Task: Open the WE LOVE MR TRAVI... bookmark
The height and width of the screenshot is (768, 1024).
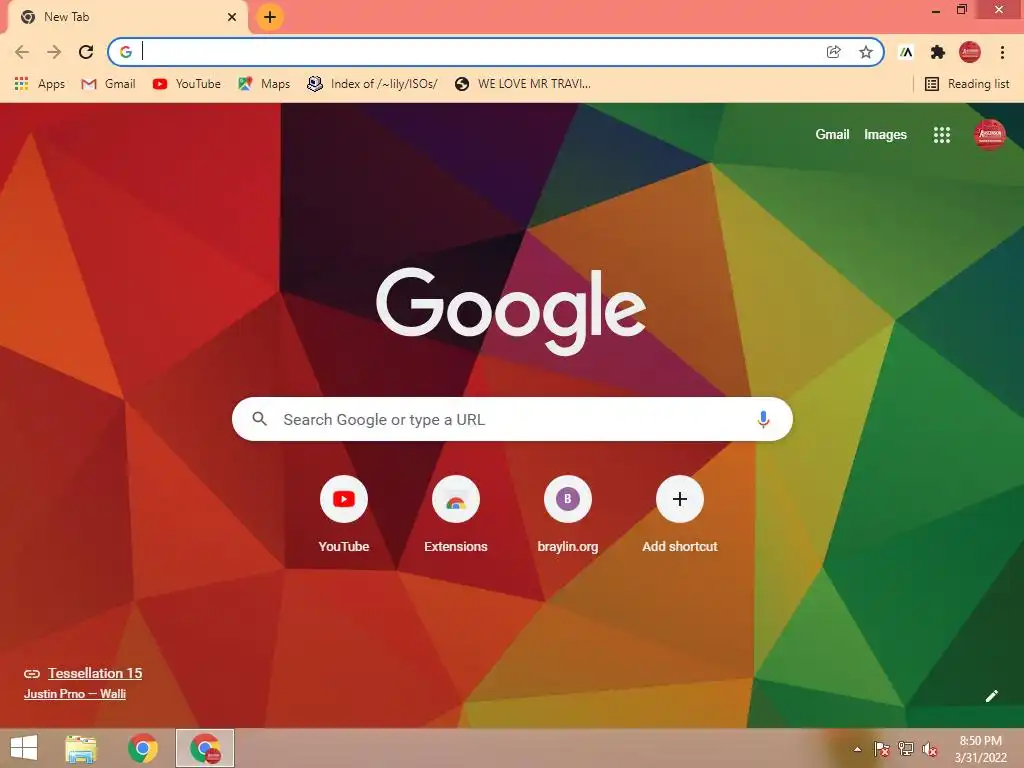Action: point(522,84)
